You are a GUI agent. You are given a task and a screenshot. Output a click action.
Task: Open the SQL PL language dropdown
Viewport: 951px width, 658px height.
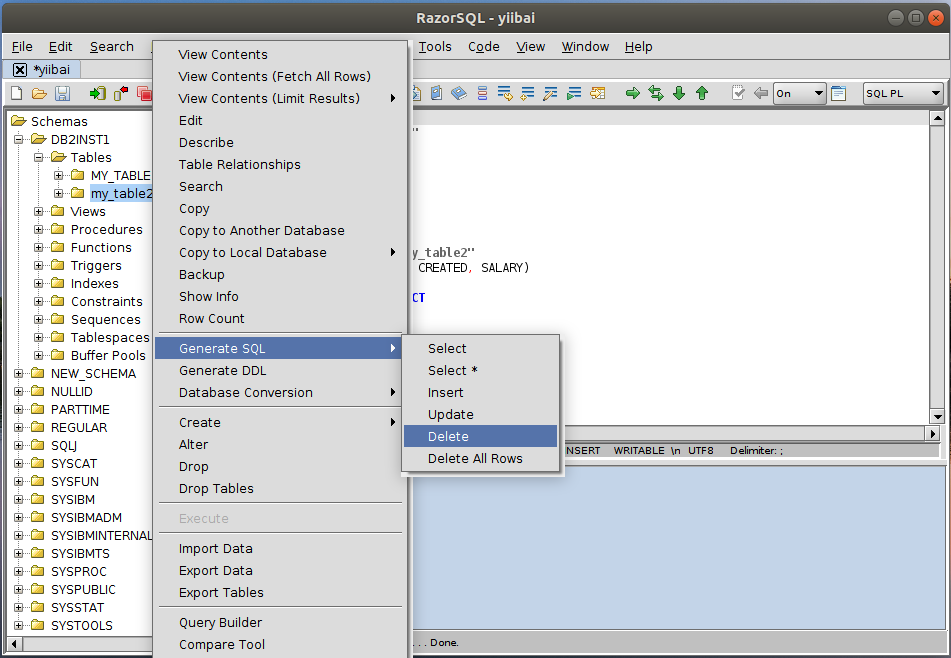coord(903,93)
